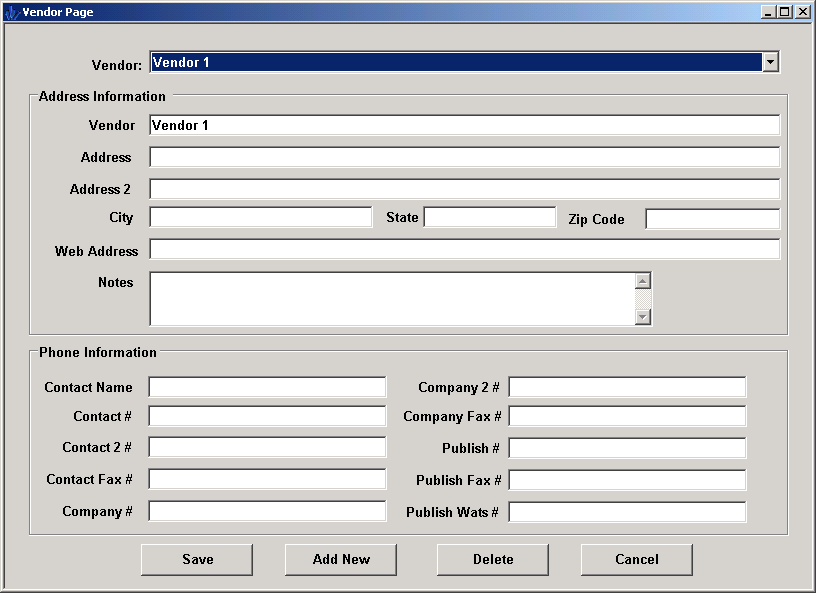This screenshot has width=816, height=593.
Task: Select the Contact Name field
Action: 267,387
